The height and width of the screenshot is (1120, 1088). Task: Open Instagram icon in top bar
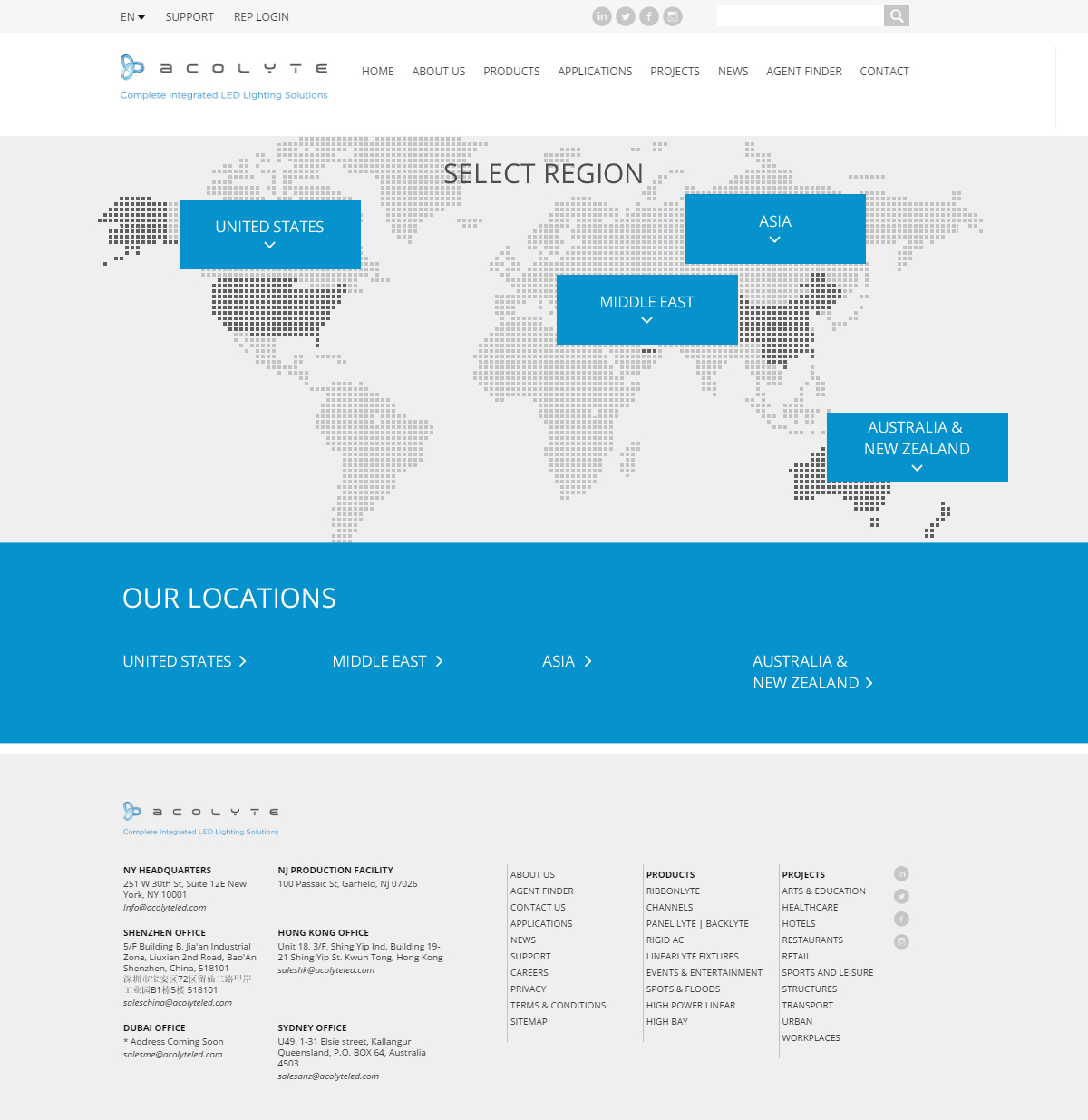point(673,16)
